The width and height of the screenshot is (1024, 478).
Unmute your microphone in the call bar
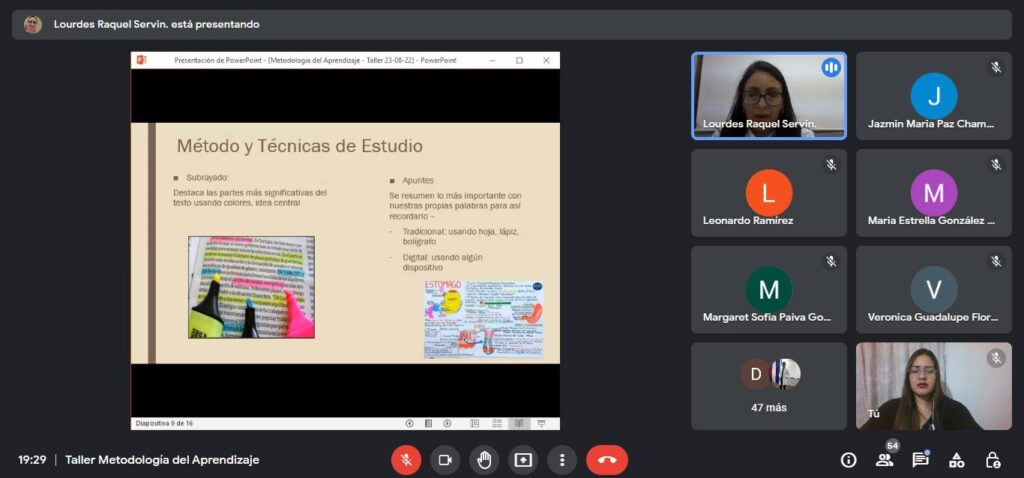pos(406,460)
